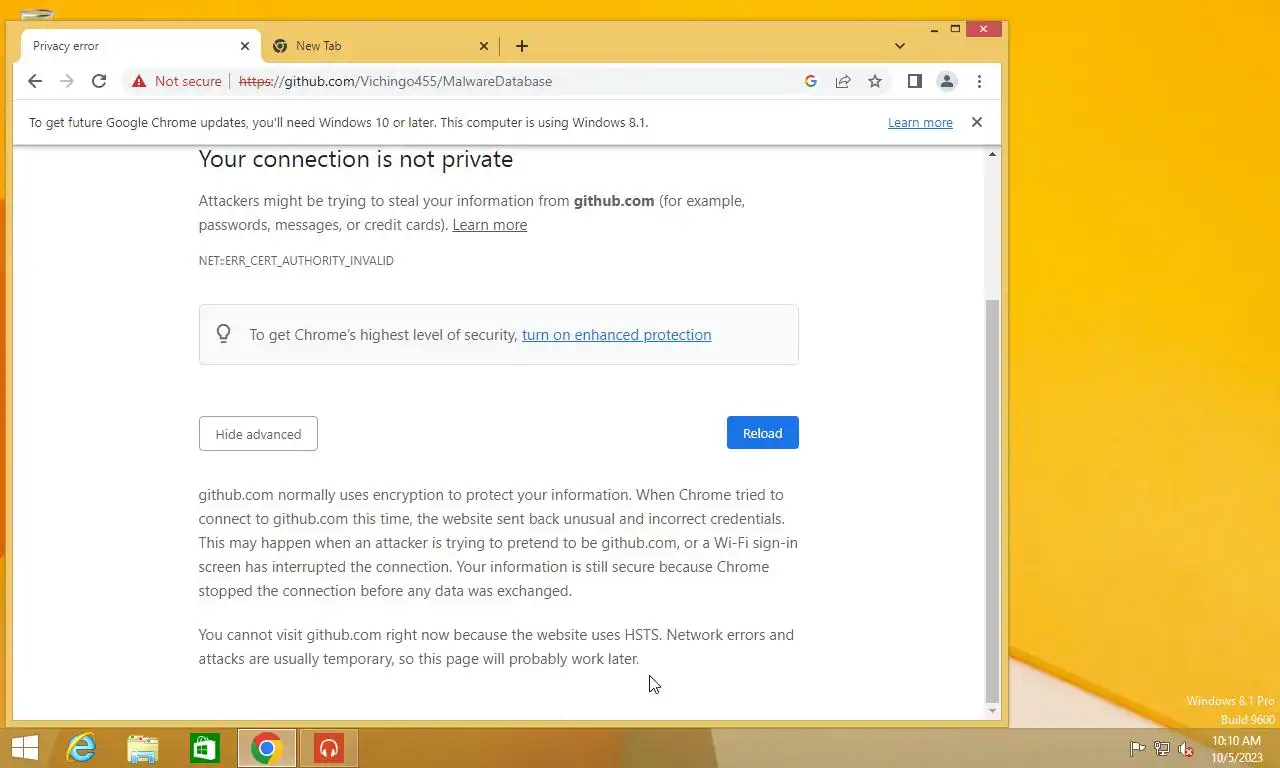This screenshot has width=1280, height=768.
Task: Click the Hide advanced button
Action: 258,434
